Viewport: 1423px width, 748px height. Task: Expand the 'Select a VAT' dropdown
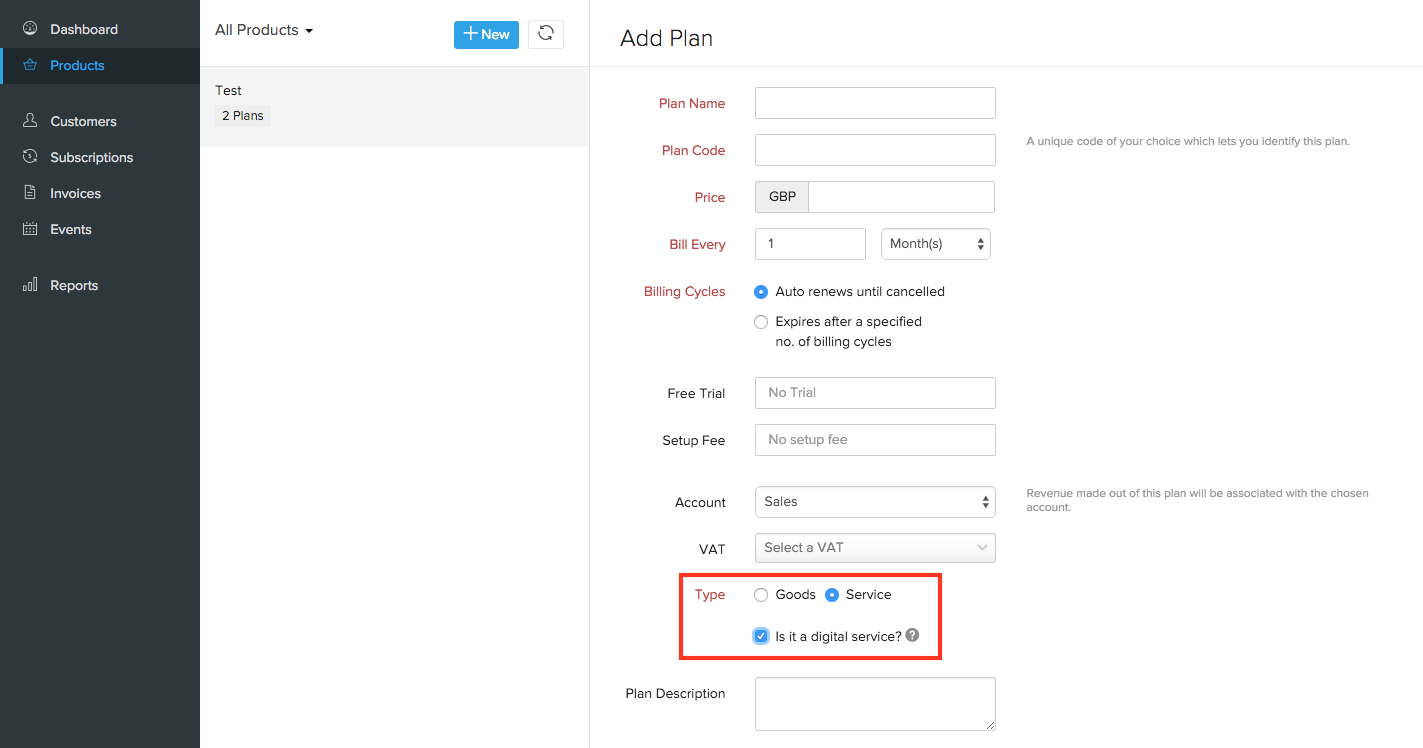[x=875, y=548]
